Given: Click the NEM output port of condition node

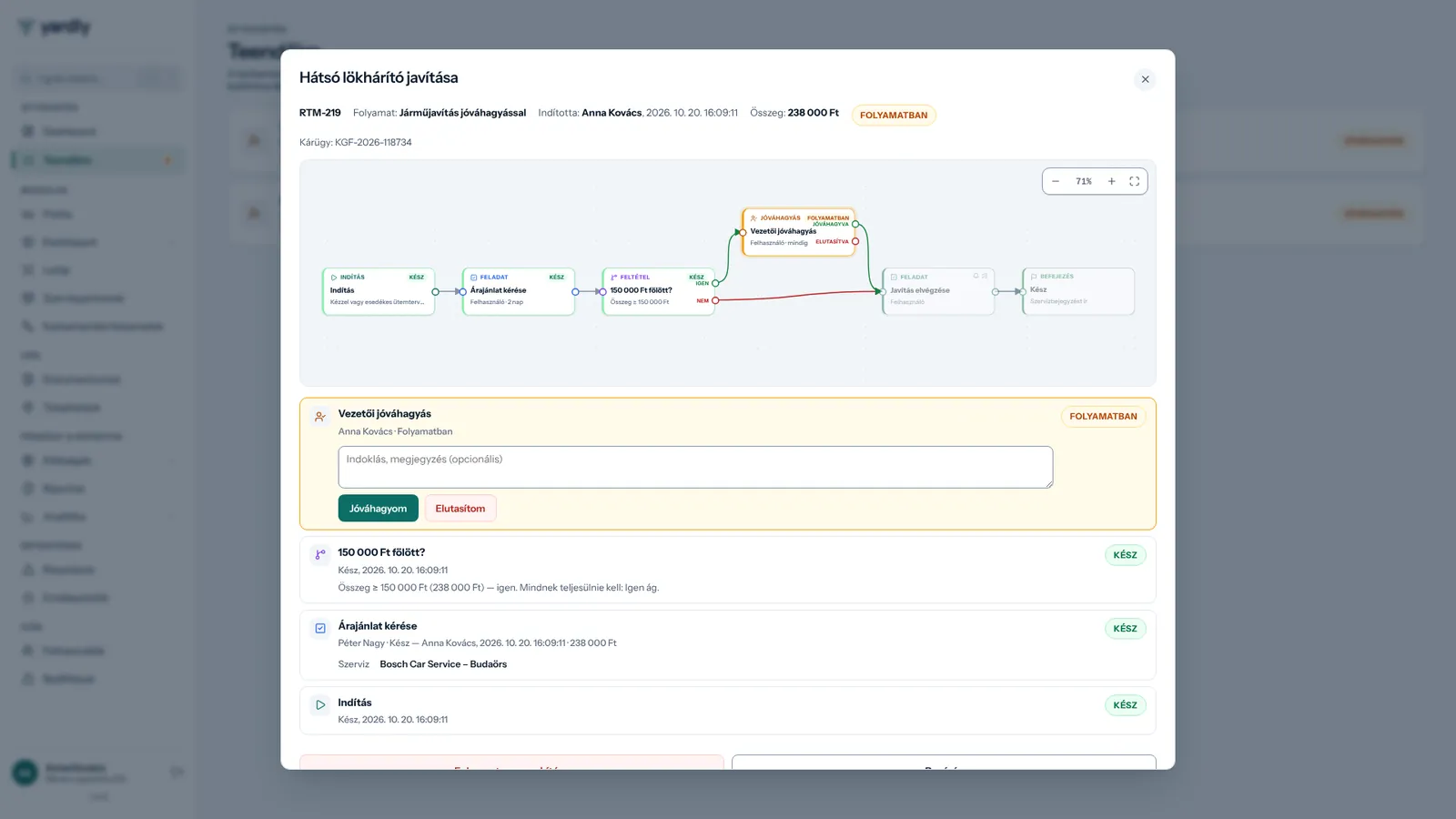Looking at the screenshot, I should [x=715, y=300].
